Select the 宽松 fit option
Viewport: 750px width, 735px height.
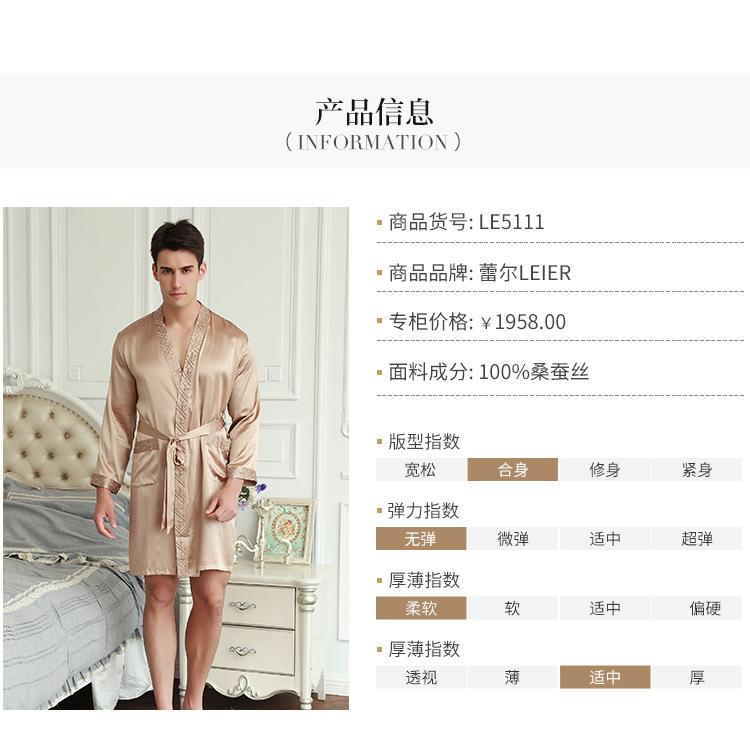420,470
